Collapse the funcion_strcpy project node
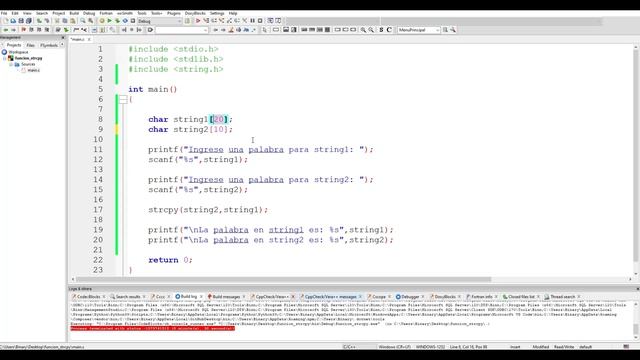This screenshot has width=640, height=360. pos(5,58)
